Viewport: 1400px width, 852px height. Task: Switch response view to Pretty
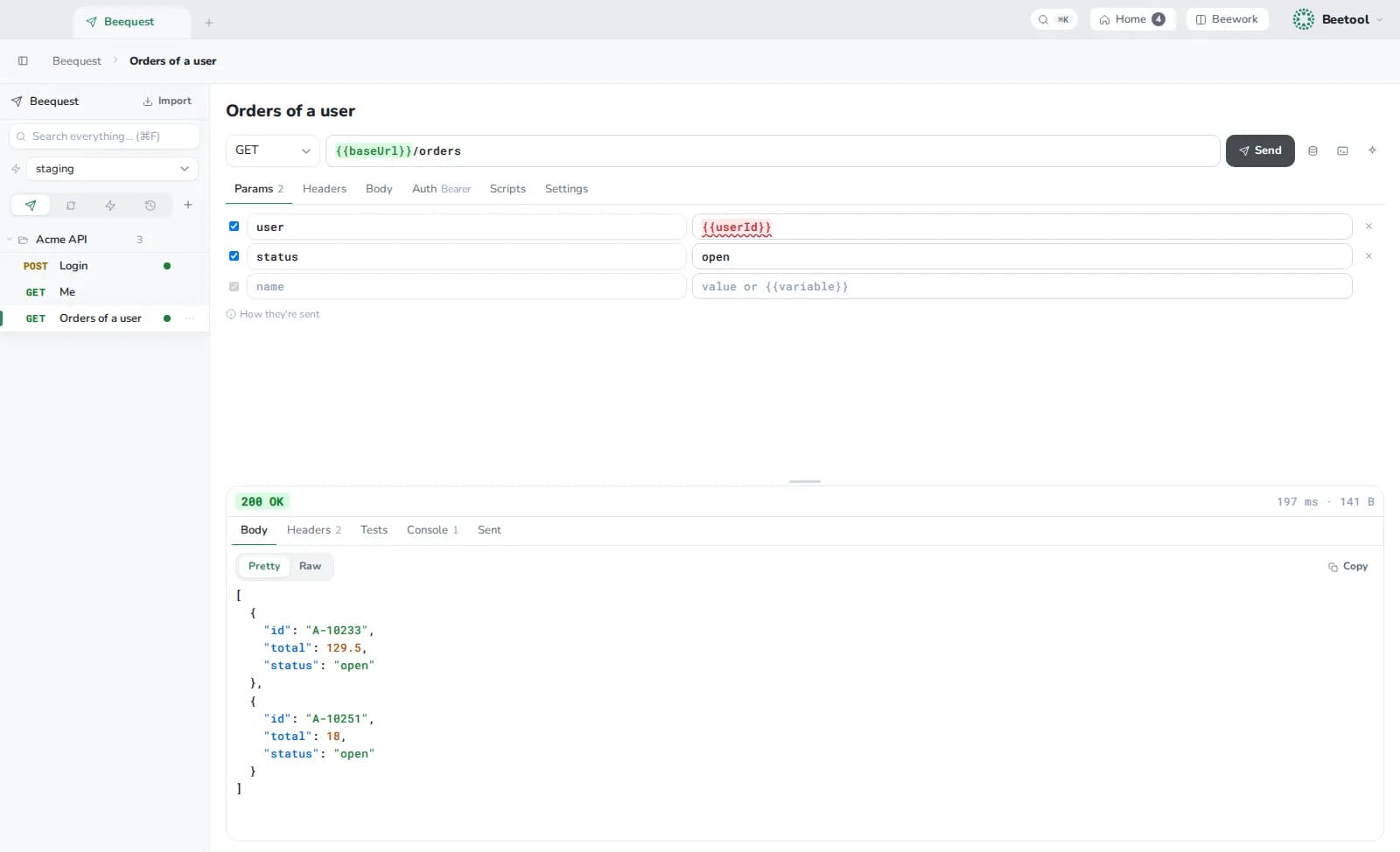pyautogui.click(x=264, y=566)
